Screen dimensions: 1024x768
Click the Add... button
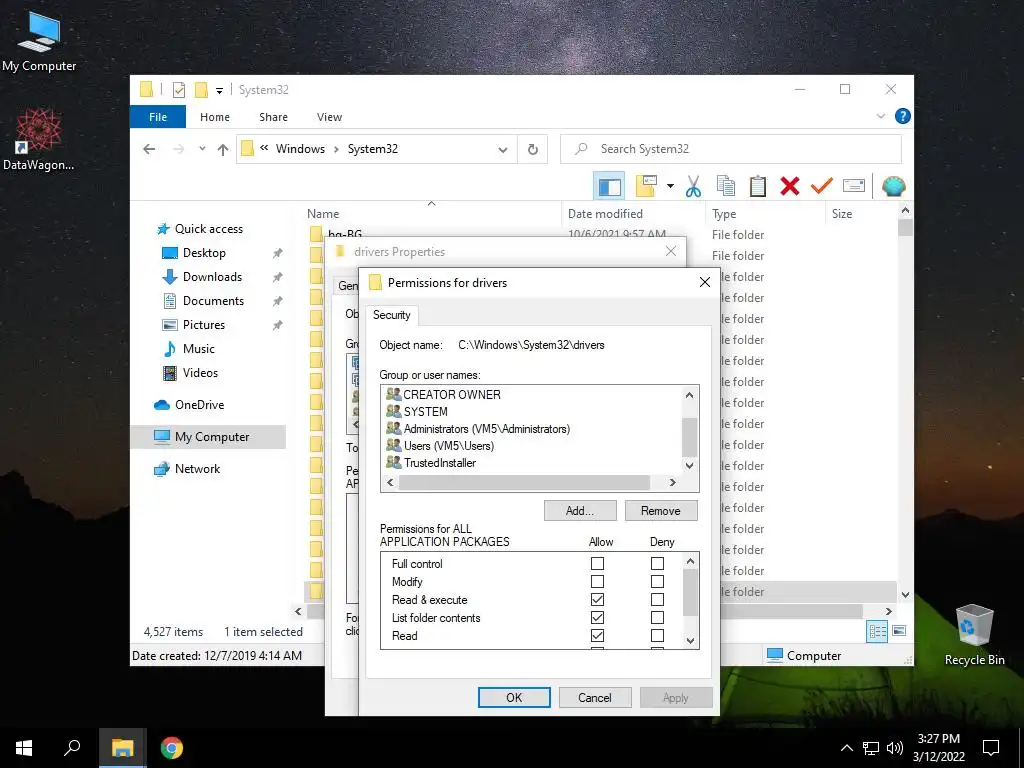(x=580, y=511)
